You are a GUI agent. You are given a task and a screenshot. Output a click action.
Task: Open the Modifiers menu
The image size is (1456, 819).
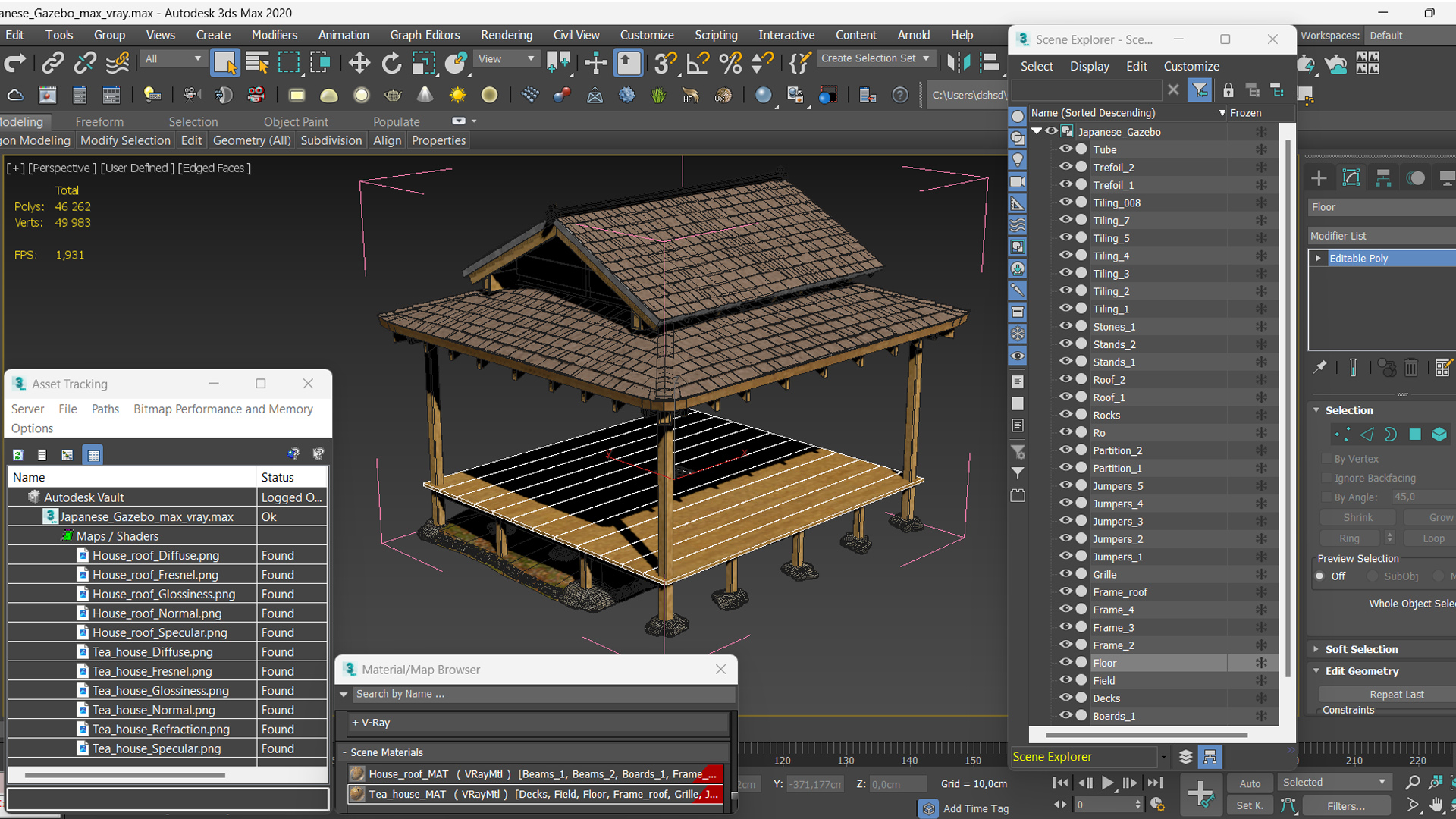275,35
